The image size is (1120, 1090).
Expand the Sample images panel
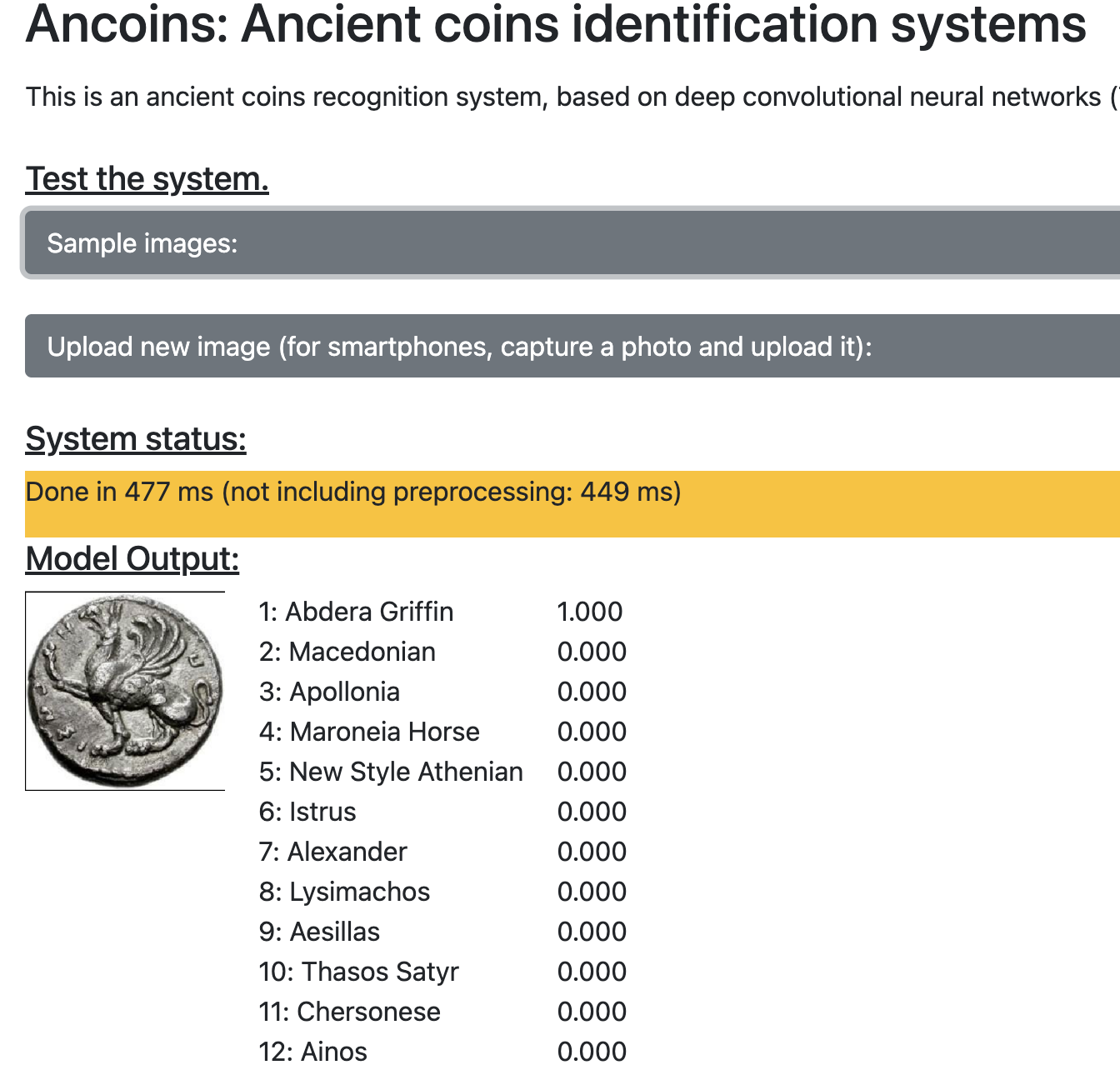142,242
